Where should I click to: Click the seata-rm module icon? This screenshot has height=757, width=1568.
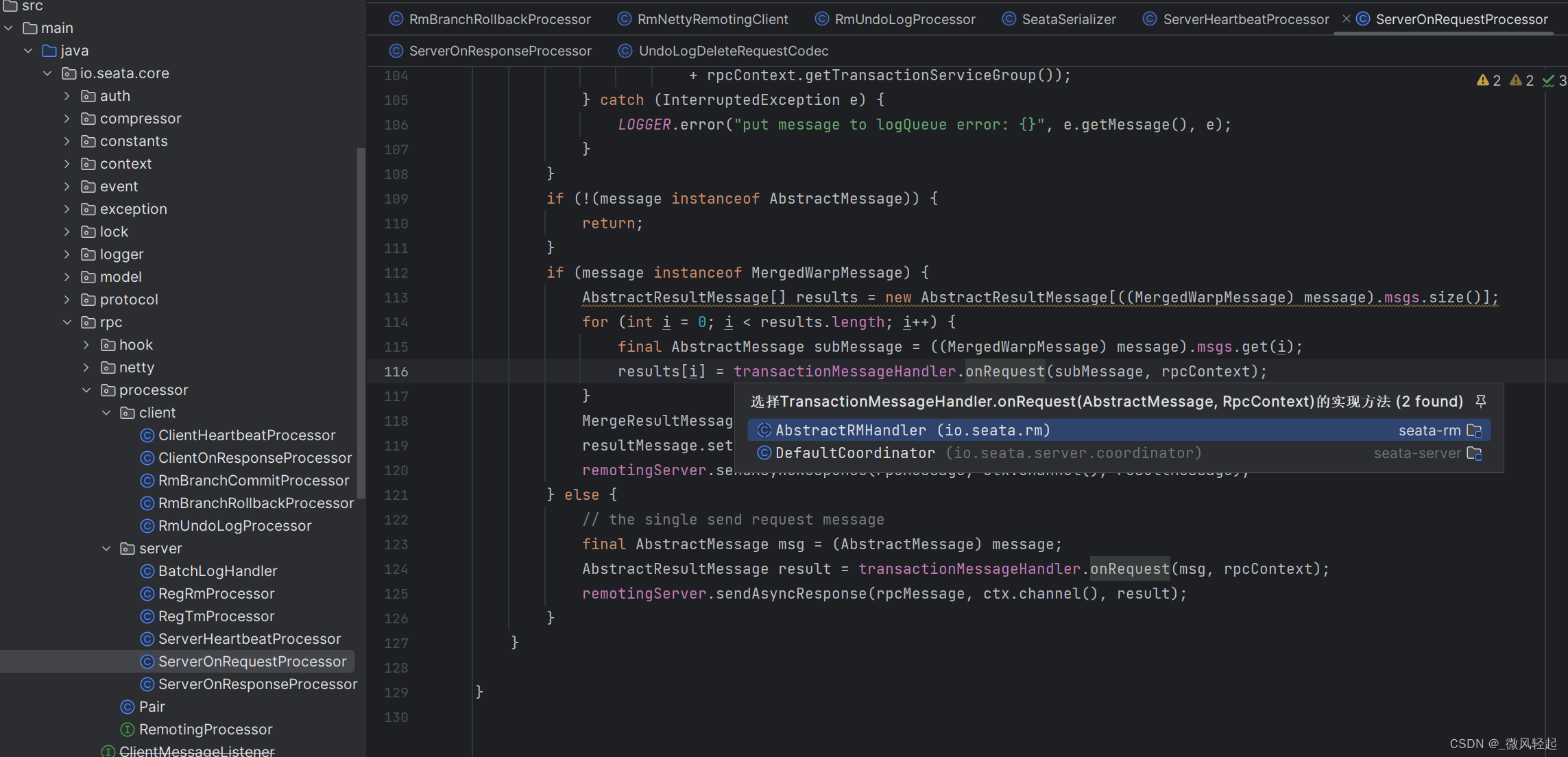pyautogui.click(x=1474, y=431)
